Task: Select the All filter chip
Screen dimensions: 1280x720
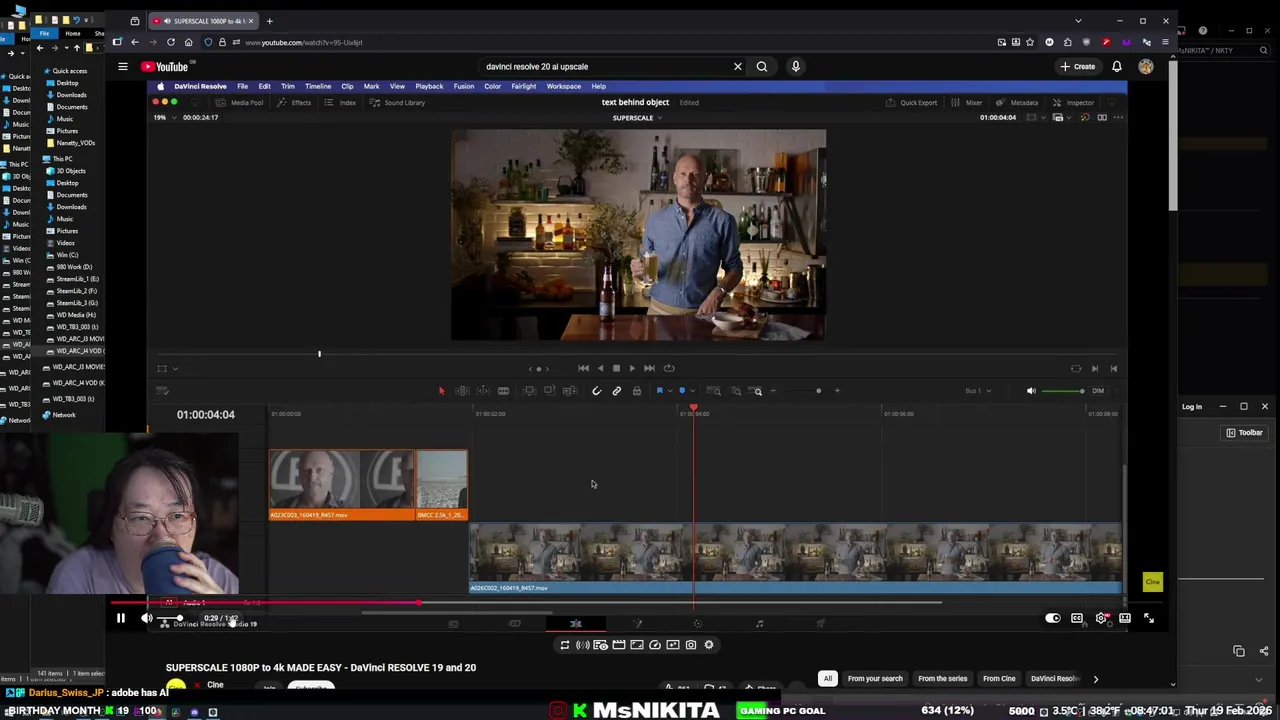Action: click(x=827, y=679)
